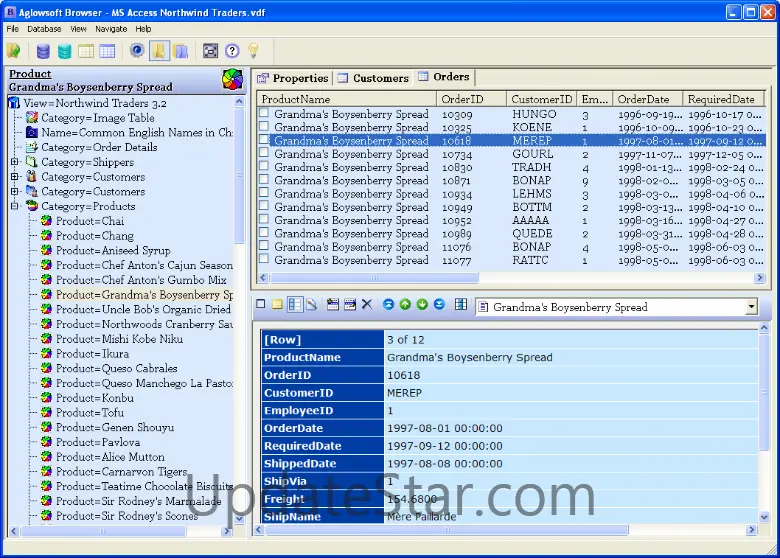Expand the Category=Shippers tree node

click(14, 162)
